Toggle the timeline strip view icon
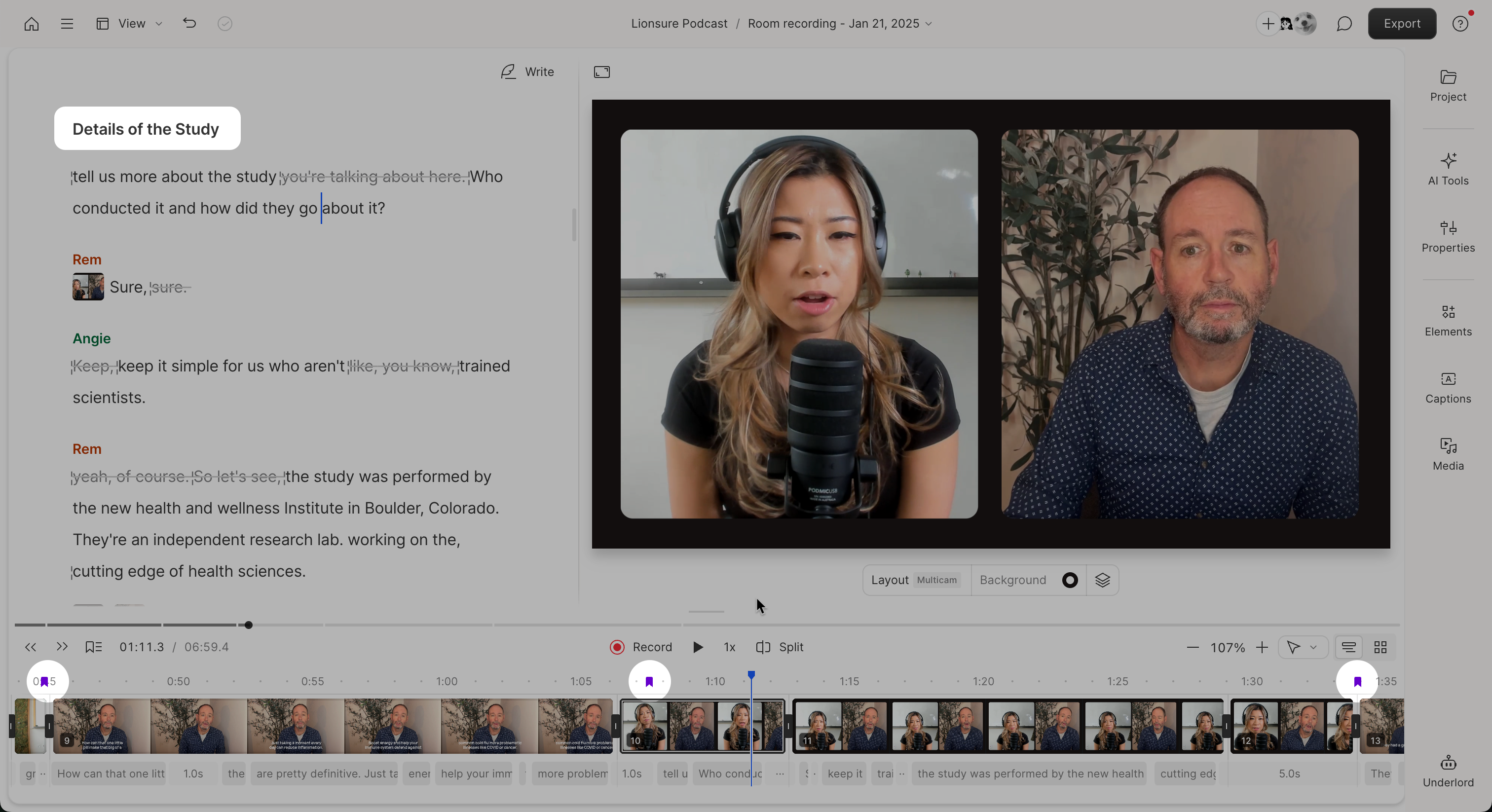Screen dimensions: 1492x812 point(1348,647)
